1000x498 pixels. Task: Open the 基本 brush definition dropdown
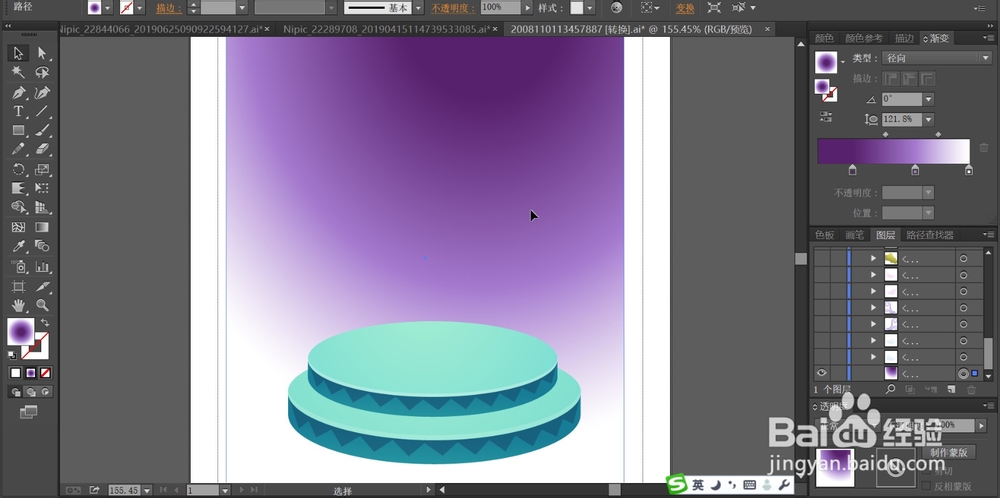[x=418, y=8]
